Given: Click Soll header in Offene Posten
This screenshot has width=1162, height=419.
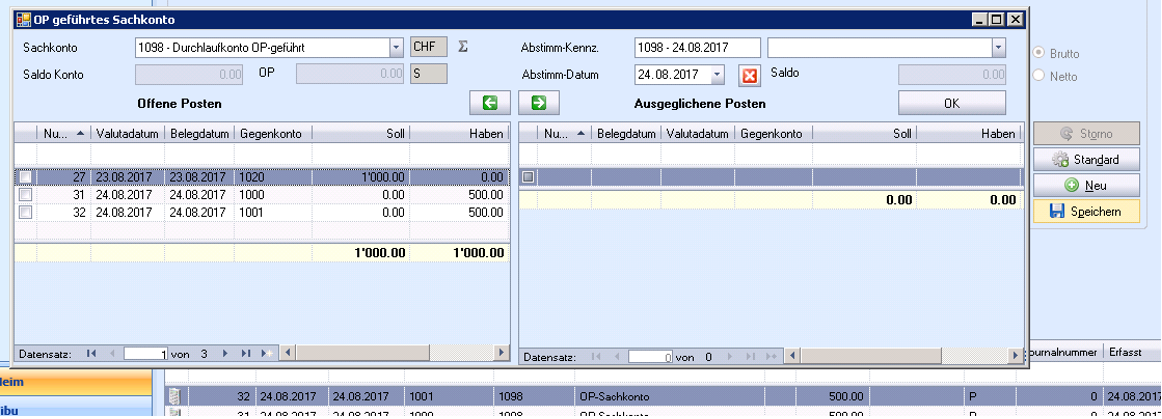Looking at the screenshot, I should click(x=360, y=133).
